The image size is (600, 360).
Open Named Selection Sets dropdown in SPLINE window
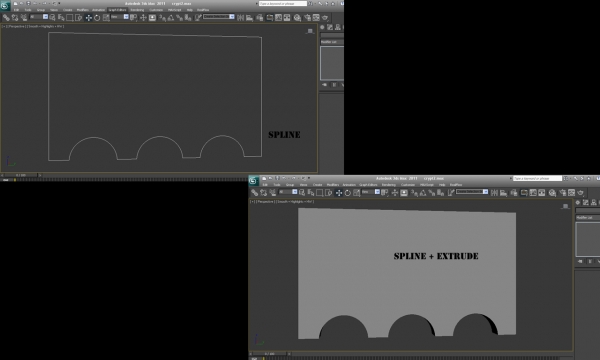(x=219, y=16)
